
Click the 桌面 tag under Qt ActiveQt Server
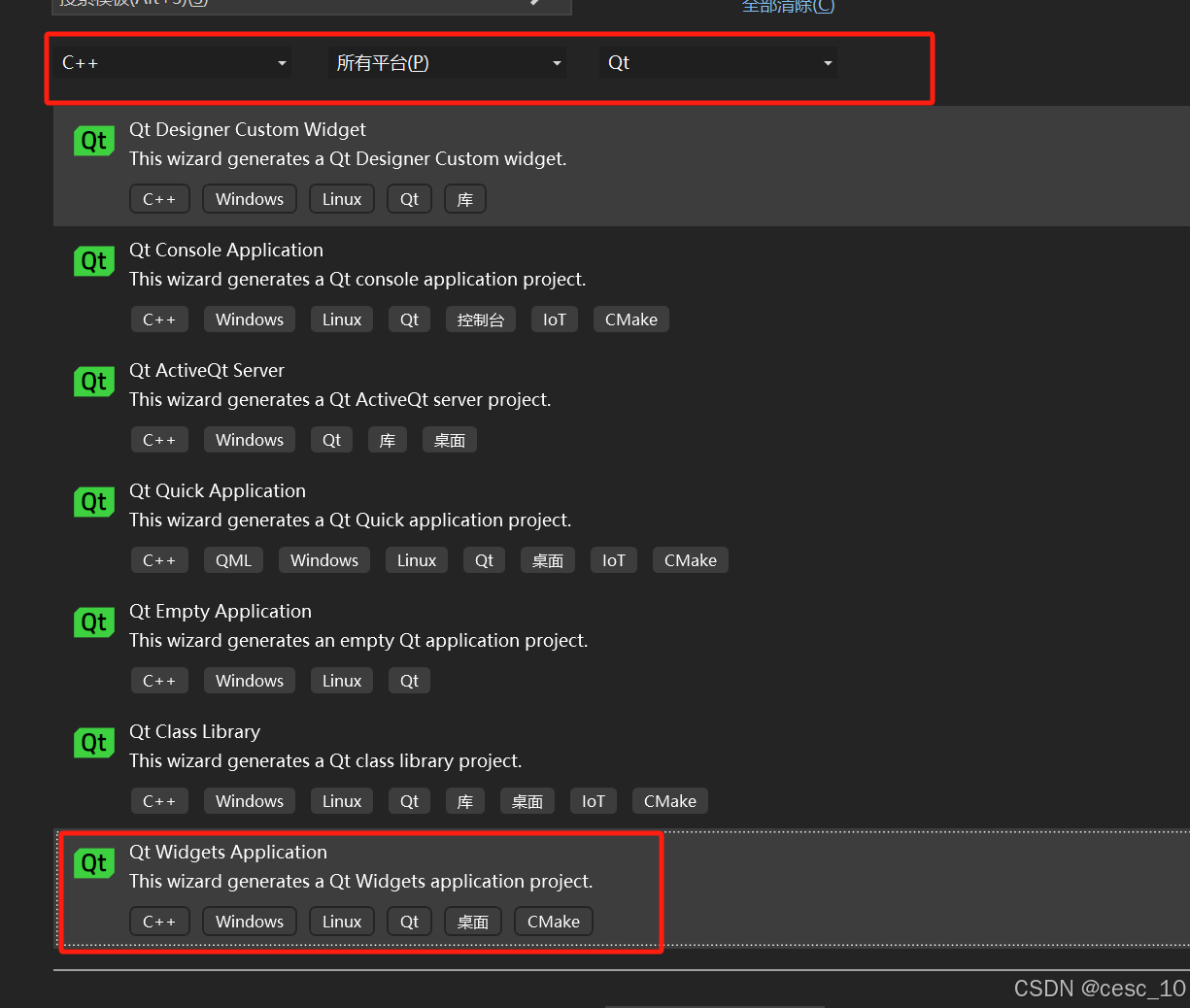point(450,440)
